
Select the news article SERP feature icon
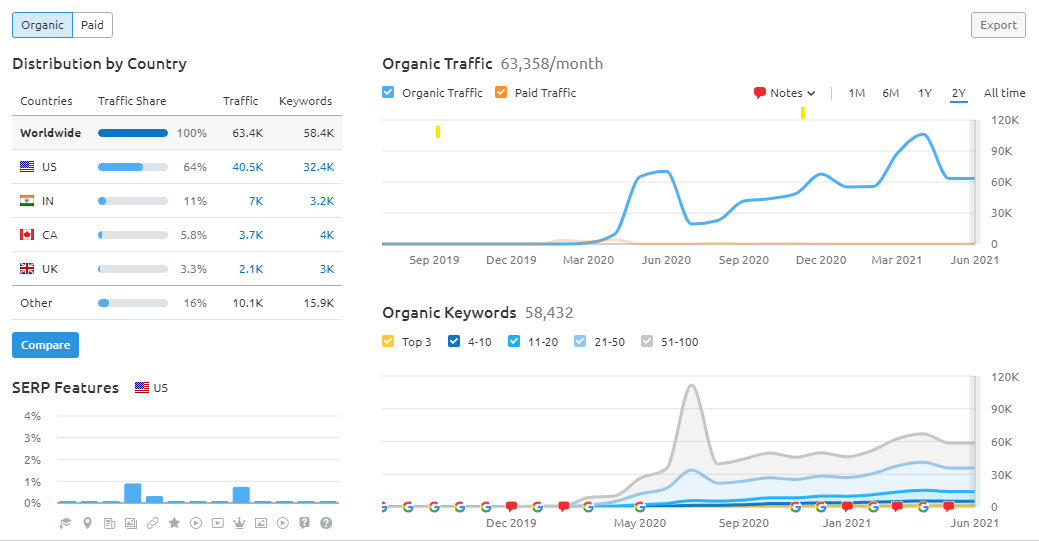(109, 523)
